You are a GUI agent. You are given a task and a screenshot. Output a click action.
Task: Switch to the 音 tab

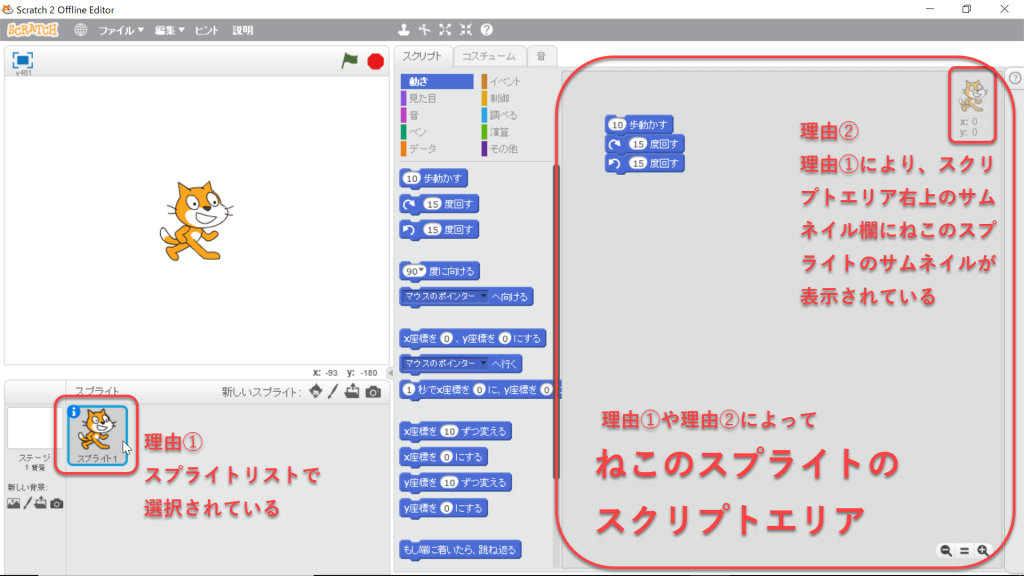(x=541, y=56)
